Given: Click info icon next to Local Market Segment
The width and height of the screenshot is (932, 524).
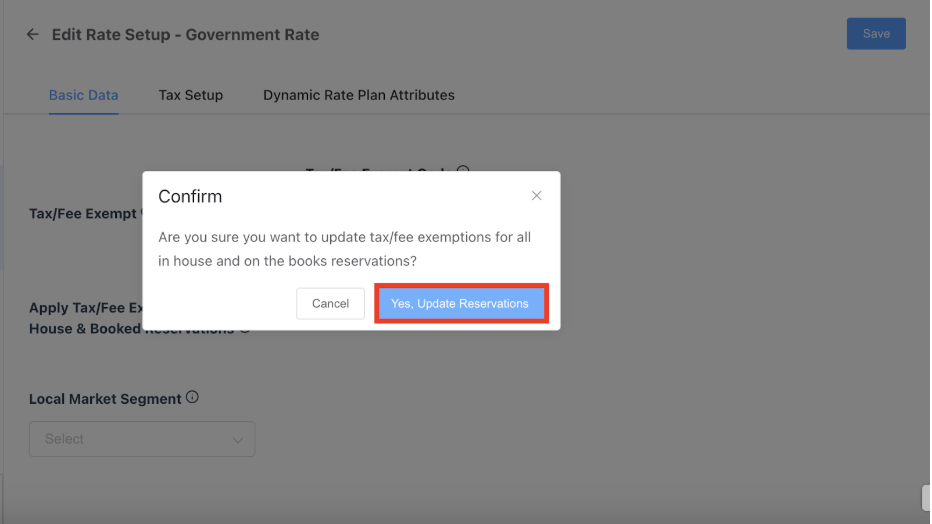Looking at the screenshot, I should pyautogui.click(x=192, y=397).
